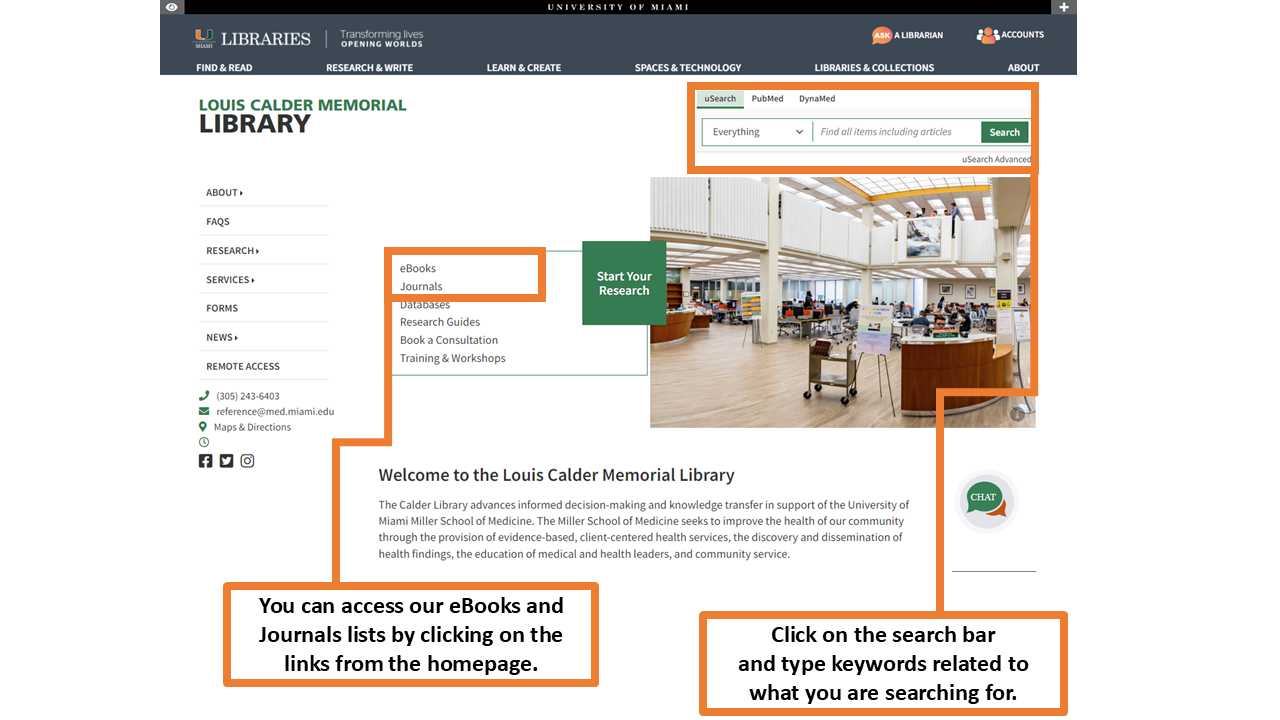Click the eye icon in top bar
This screenshot has width=1280, height=720.
172,7
